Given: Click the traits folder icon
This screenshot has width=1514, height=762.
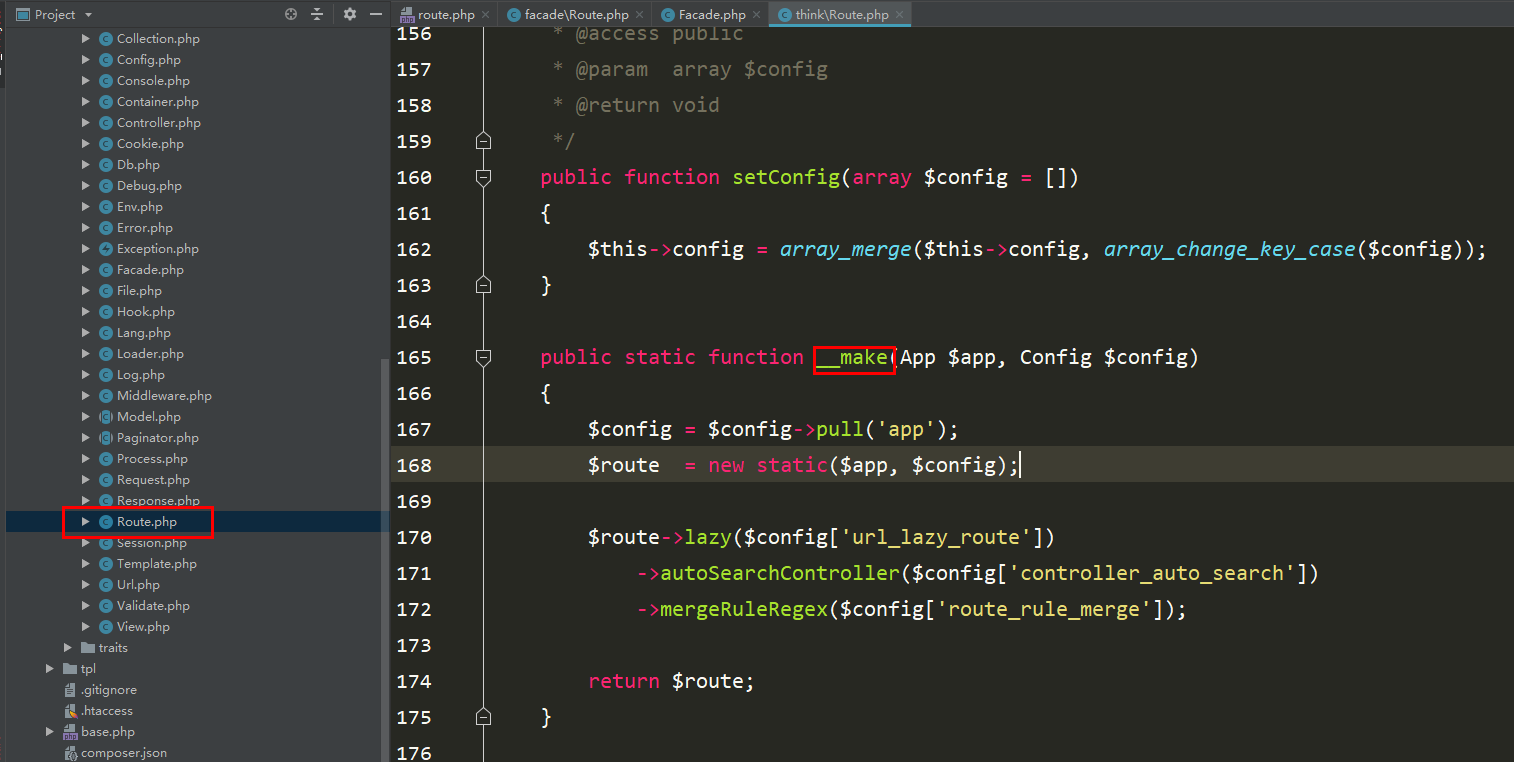Looking at the screenshot, I should 88,648.
